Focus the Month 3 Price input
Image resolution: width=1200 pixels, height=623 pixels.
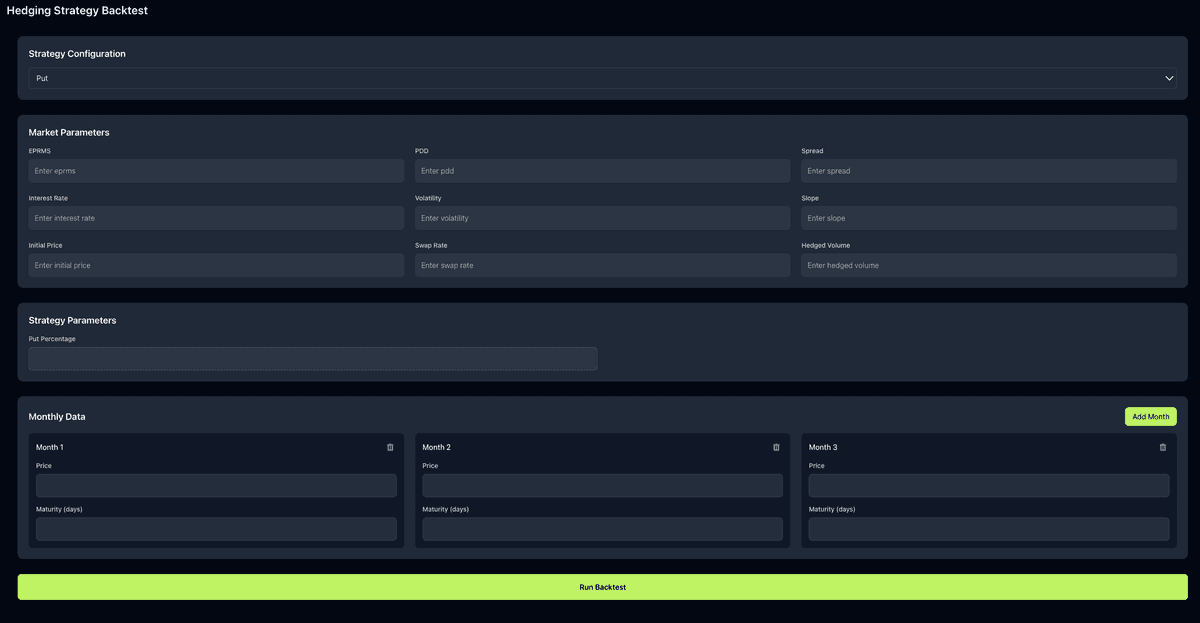[988, 485]
